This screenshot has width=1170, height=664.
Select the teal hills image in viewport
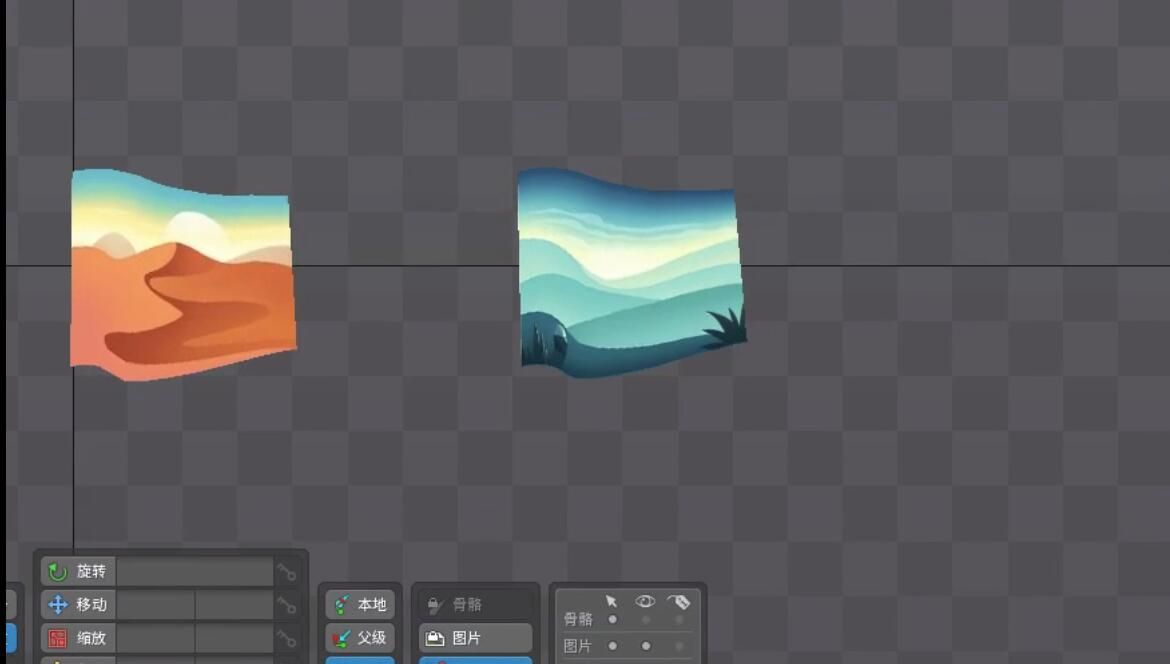coord(631,272)
